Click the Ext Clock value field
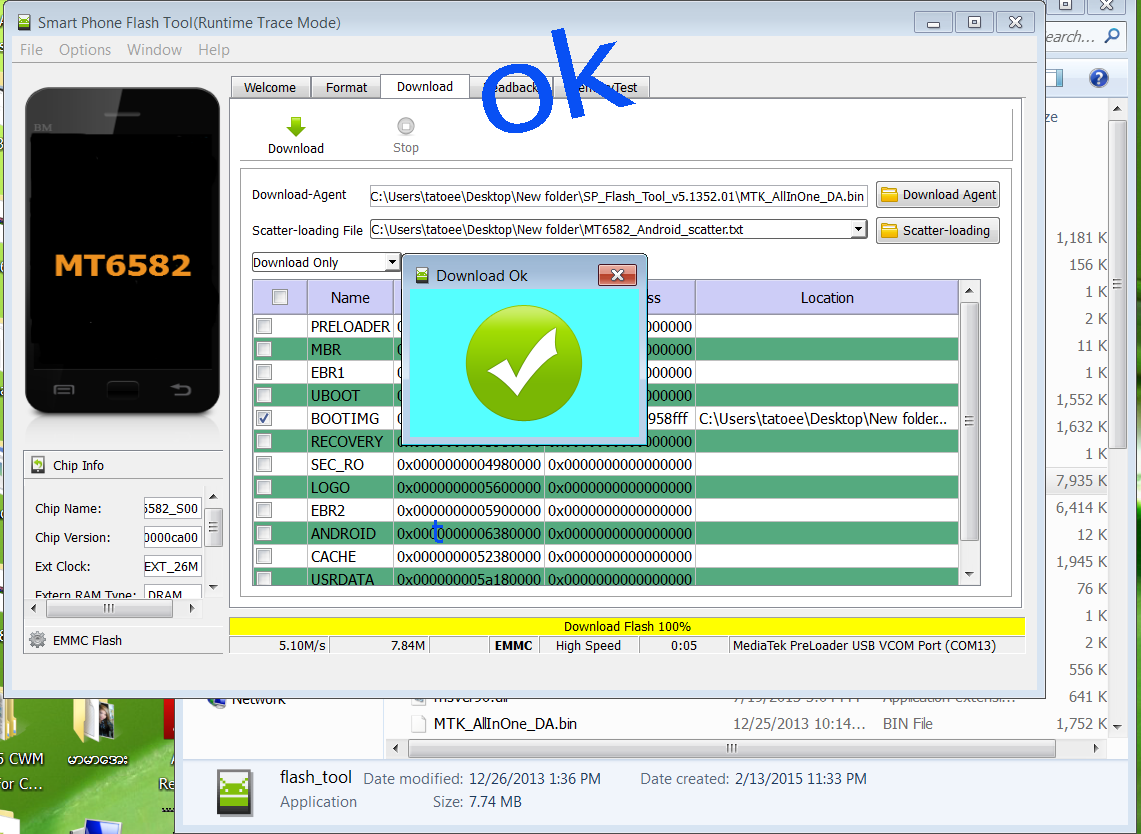The width and height of the screenshot is (1141, 834). point(172,566)
